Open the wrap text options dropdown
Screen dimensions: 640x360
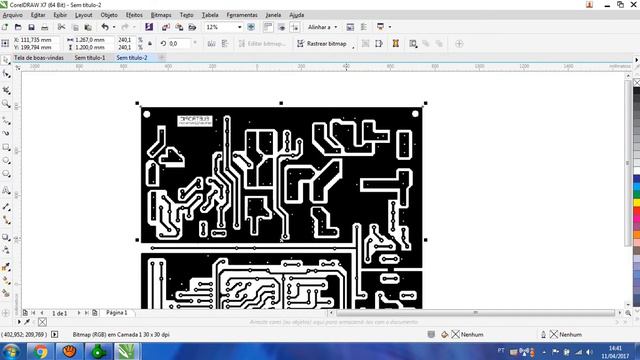[x=413, y=44]
